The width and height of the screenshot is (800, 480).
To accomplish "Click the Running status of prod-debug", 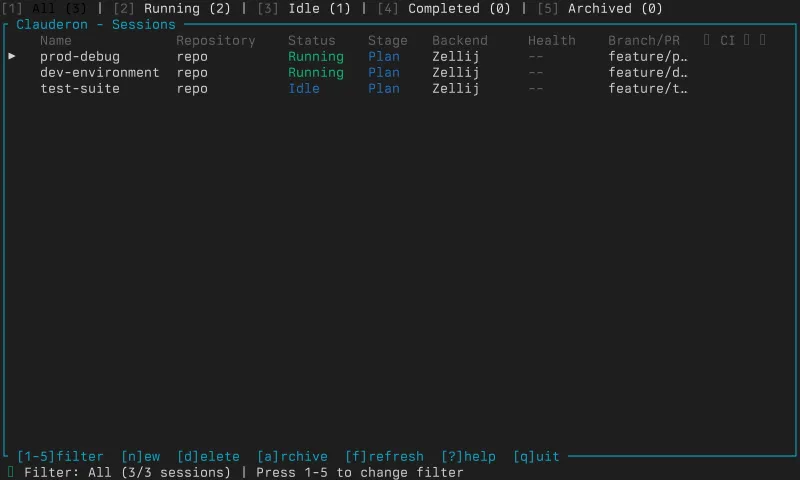I will (315, 57).
